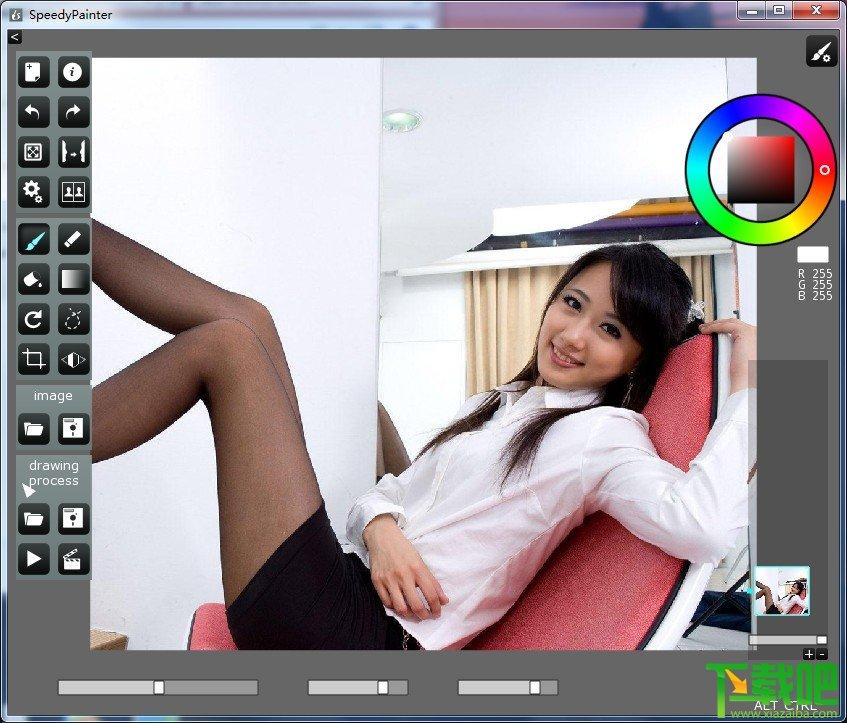The width and height of the screenshot is (847, 723).
Task: Choose the paint bucket fill tool
Action: click(34, 279)
